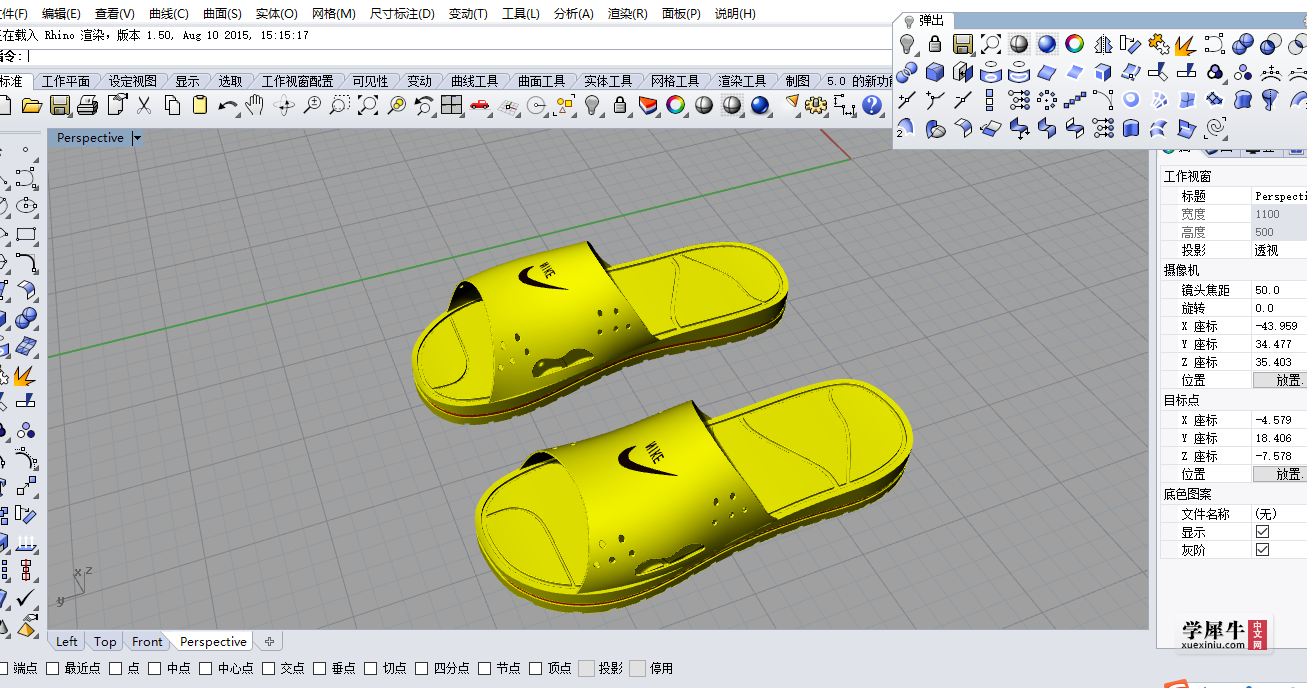Screen dimensions: 1307x688
Task: Uncheck the 显示 checkbox under 底色图案
Action: tap(1262, 532)
